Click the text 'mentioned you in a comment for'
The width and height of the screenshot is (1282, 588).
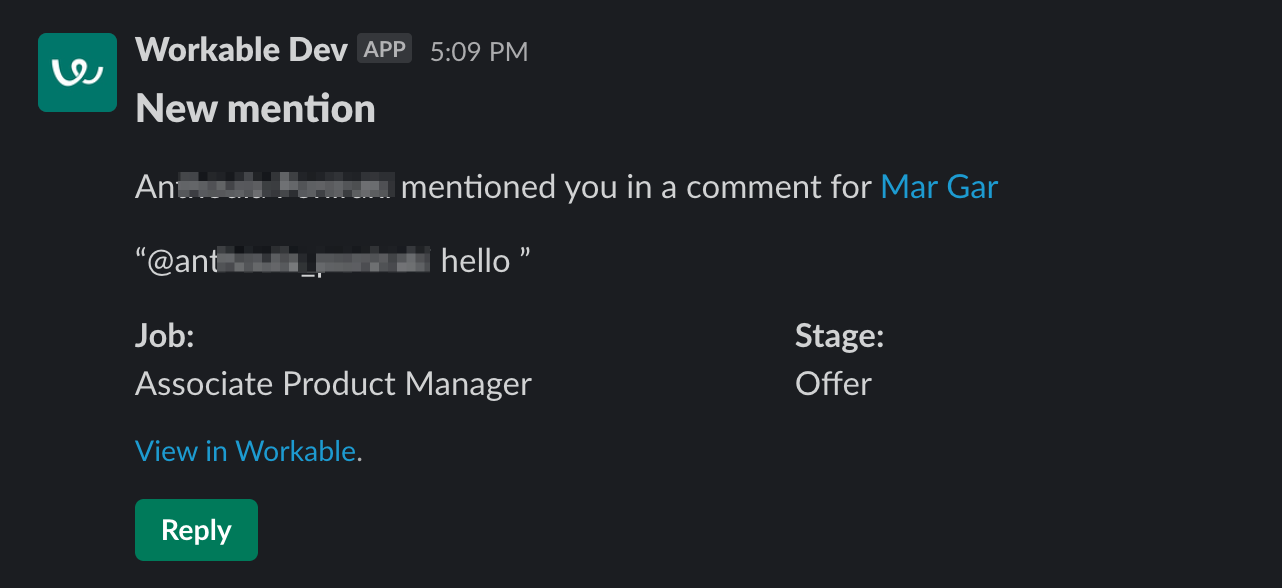[x=636, y=186]
